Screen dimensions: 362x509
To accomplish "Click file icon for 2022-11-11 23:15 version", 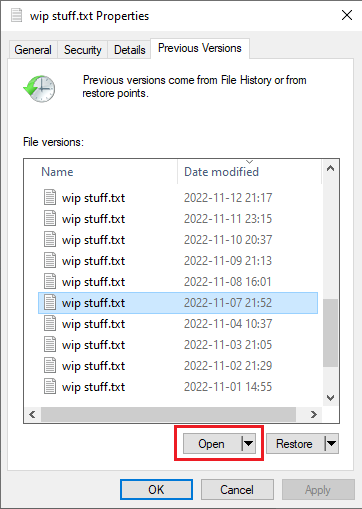I will click(50, 218).
